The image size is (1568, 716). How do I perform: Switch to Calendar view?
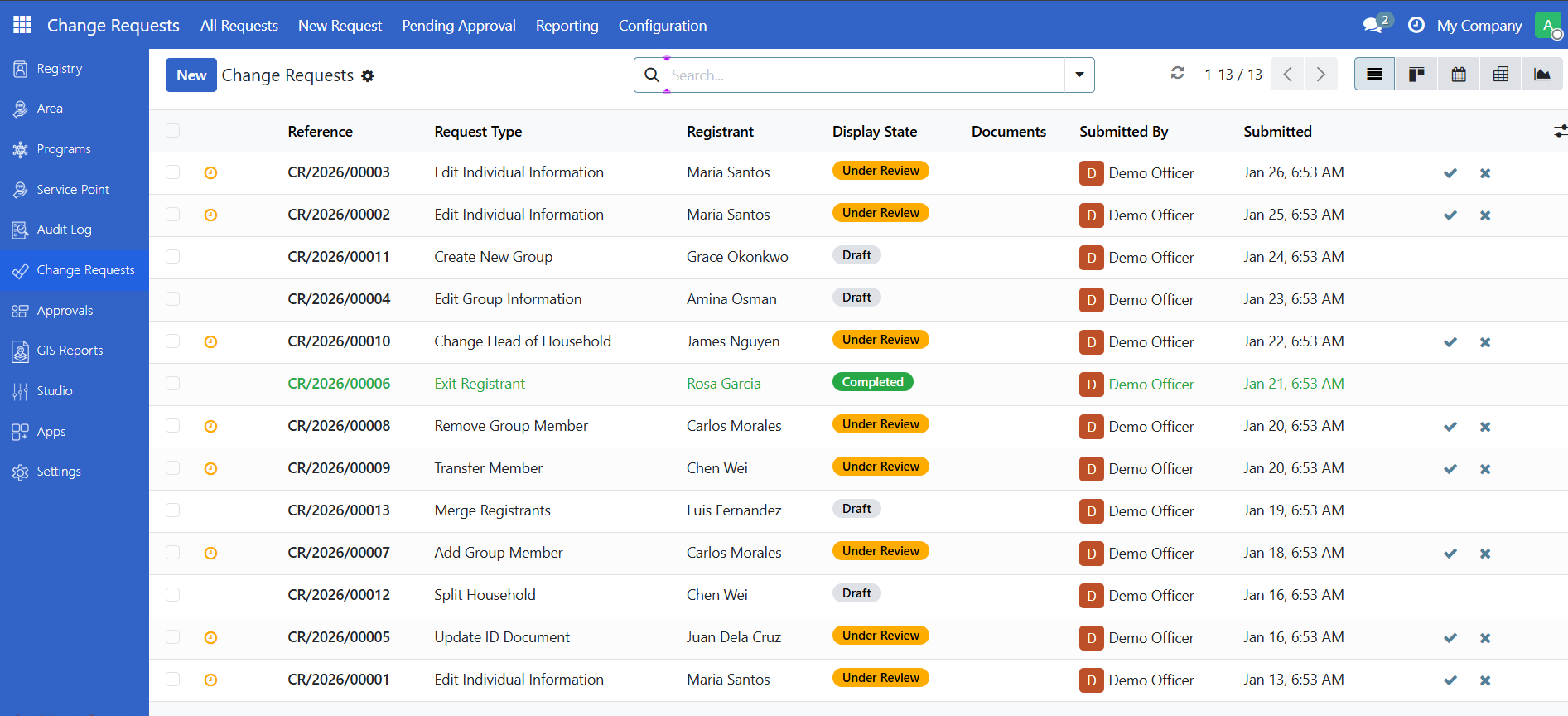(x=1459, y=75)
